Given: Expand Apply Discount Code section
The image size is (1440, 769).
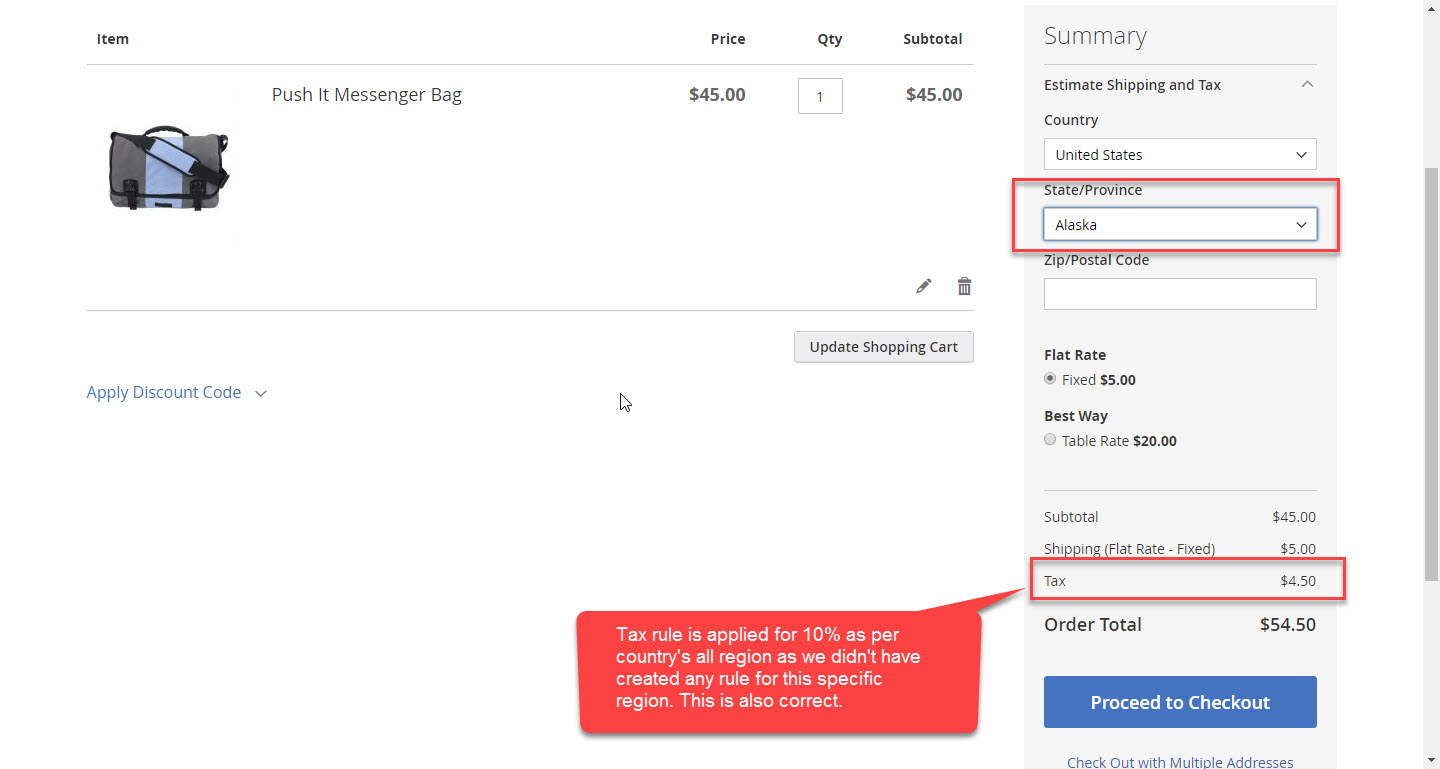Looking at the screenshot, I should (x=176, y=392).
